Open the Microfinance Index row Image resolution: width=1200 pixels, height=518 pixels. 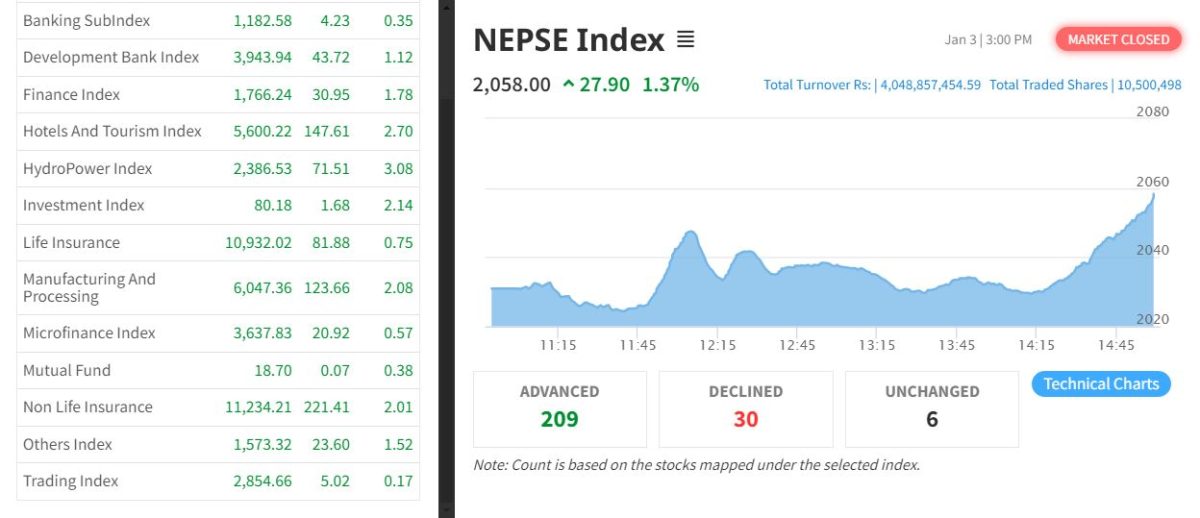click(x=89, y=333)
